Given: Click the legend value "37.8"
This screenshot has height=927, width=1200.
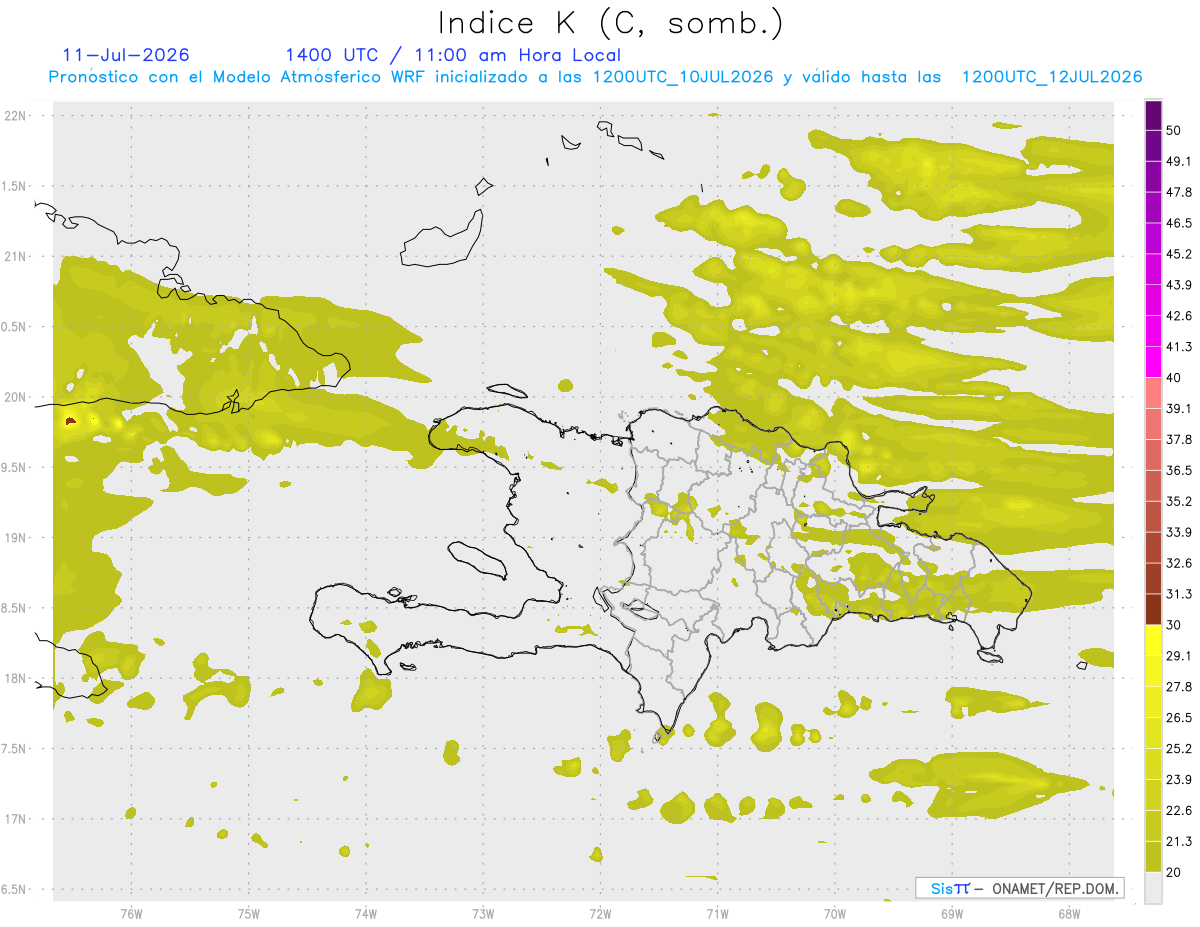Looking at the screenshot, I should click(1179, 439).
